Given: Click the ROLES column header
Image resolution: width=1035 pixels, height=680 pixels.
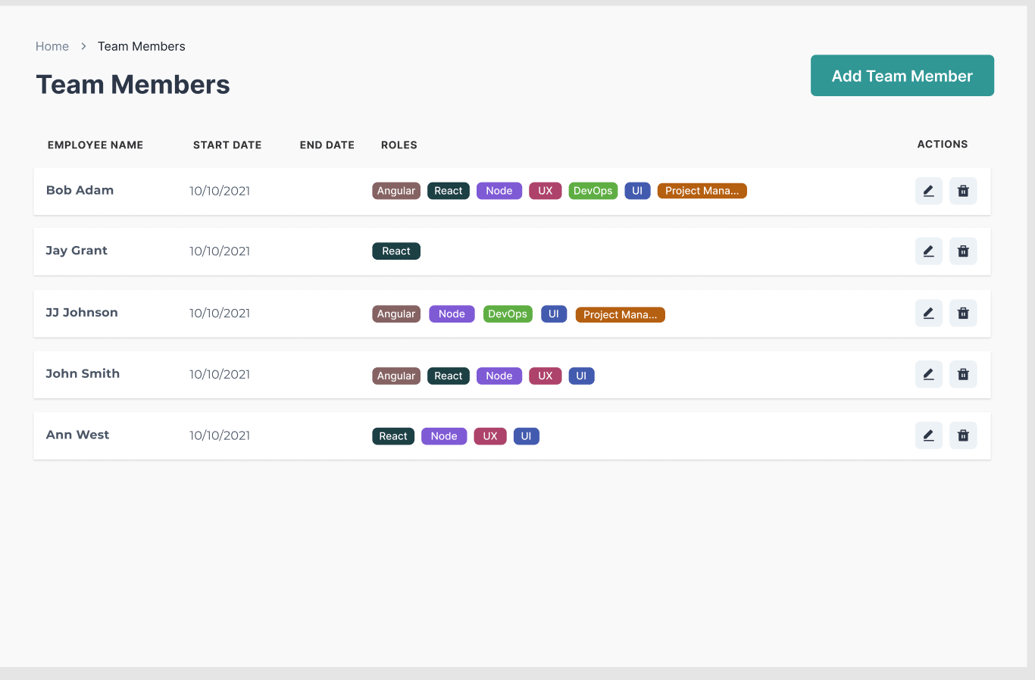Looking at the screenshot, I should click(x=399, y=145).
